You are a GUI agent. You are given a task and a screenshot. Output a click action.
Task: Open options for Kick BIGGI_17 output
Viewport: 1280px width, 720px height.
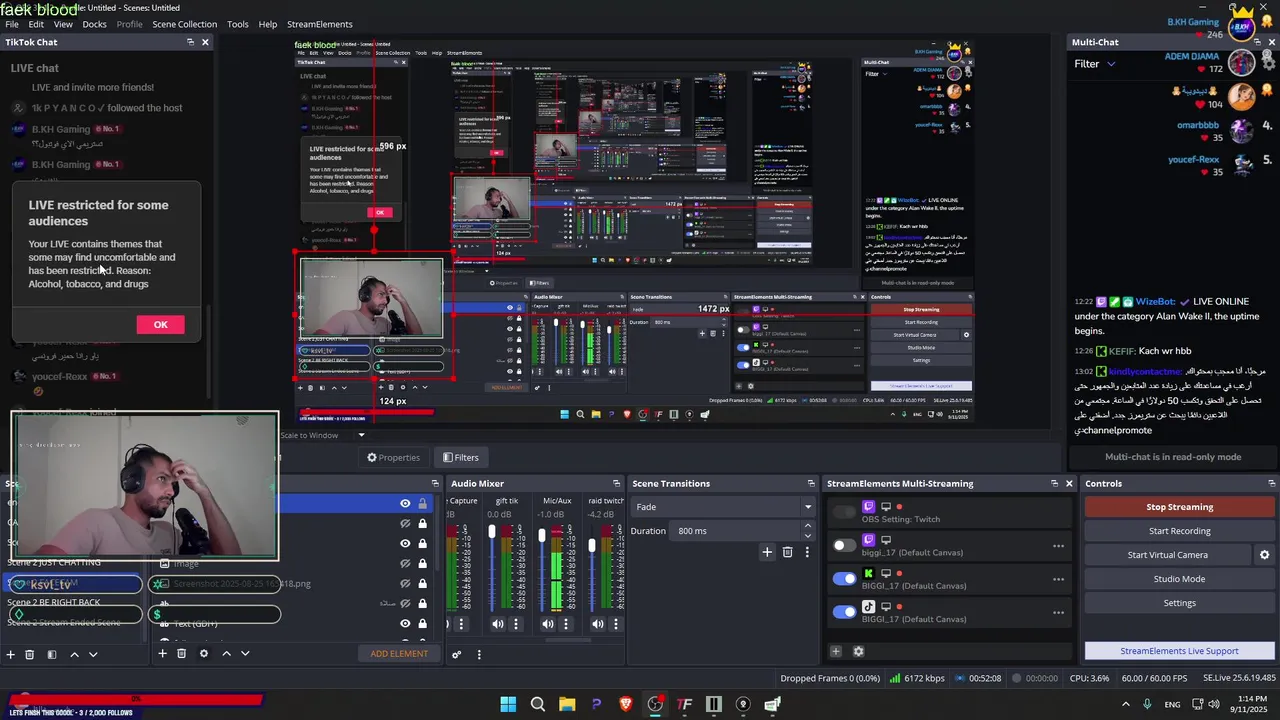coord(1058,579)
